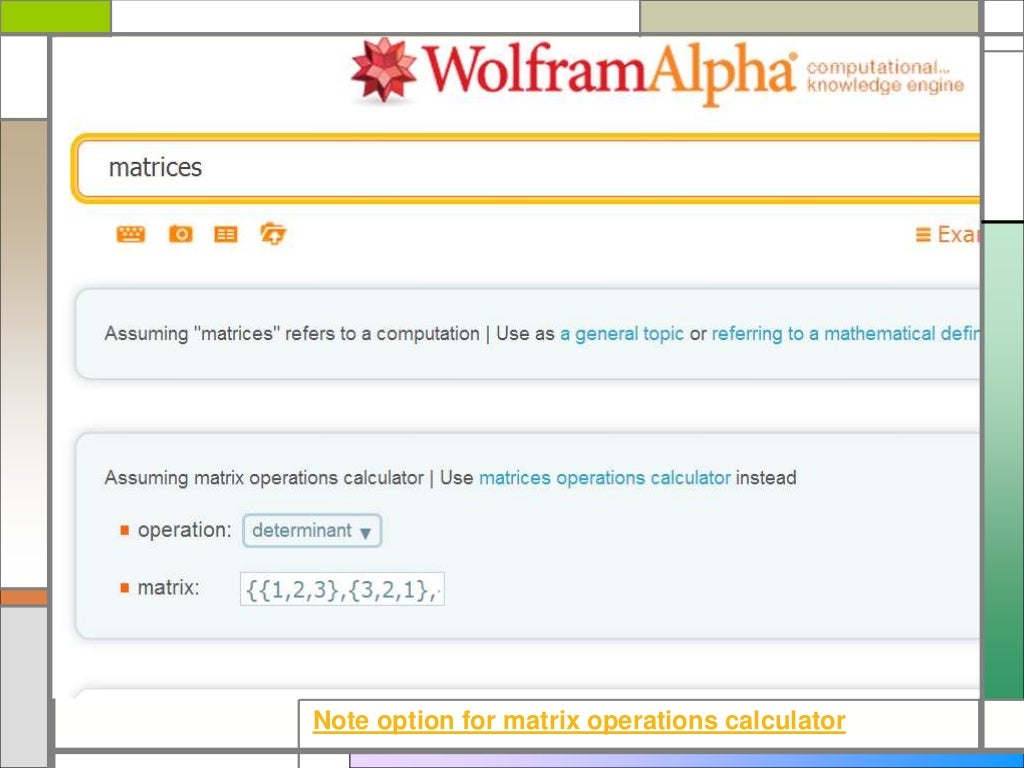The width and height of the screenshot is (1024, 768).
Task: Open "Note option for matrix operations calculator" link
Action: [x=579, y=720]
